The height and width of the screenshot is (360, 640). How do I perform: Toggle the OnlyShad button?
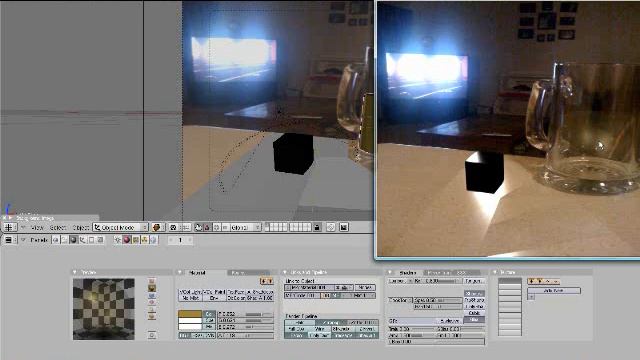(474, 307)
